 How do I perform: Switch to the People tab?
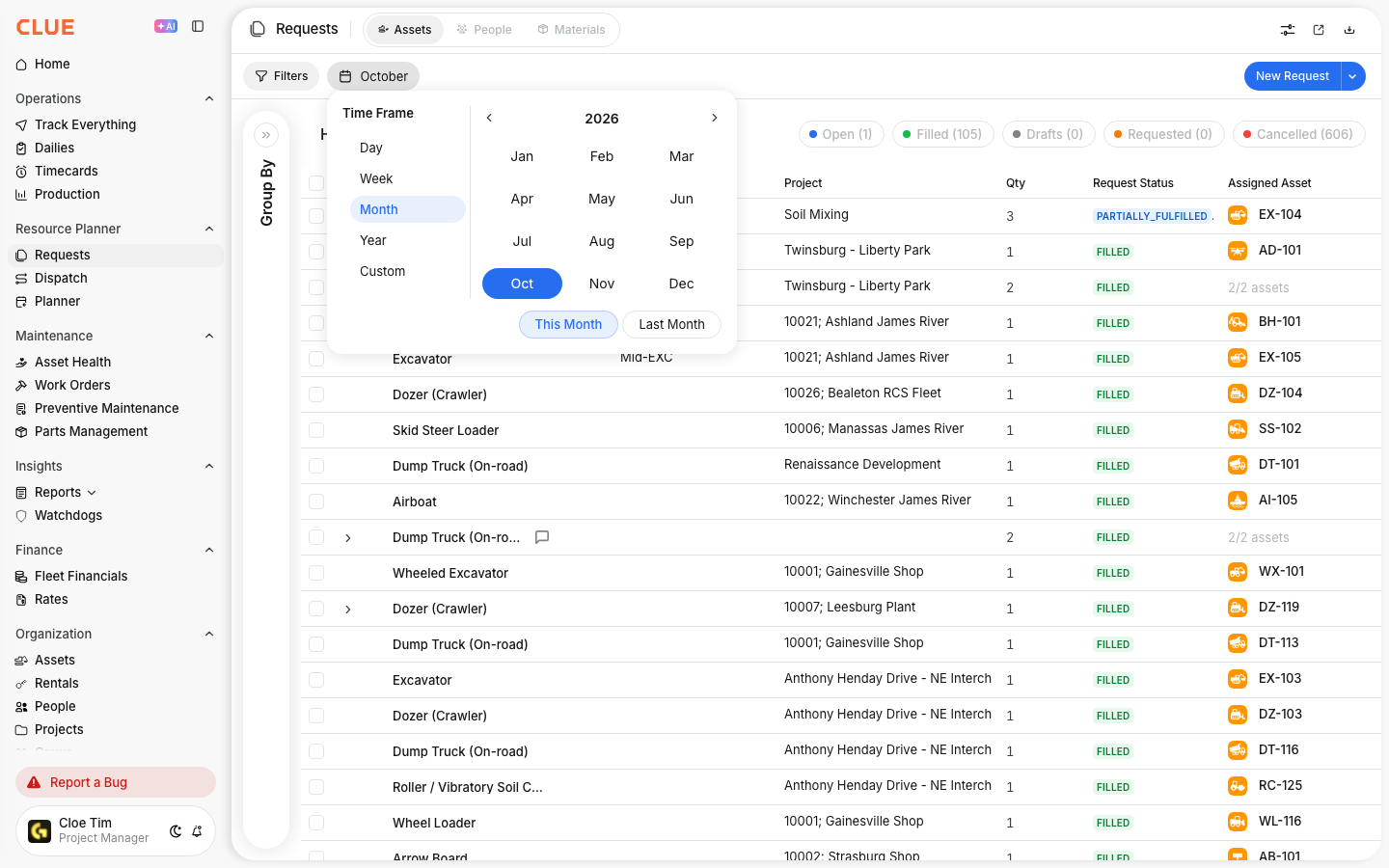(484, 30)
